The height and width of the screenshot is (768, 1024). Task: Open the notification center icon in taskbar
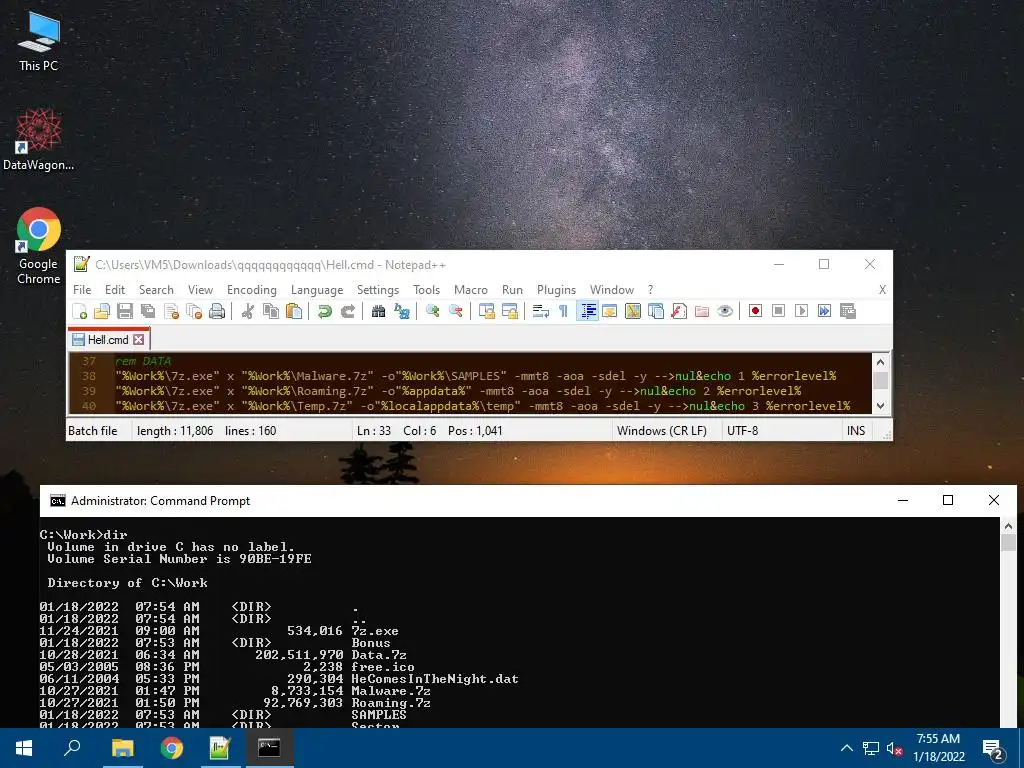(x=993, y=750)
